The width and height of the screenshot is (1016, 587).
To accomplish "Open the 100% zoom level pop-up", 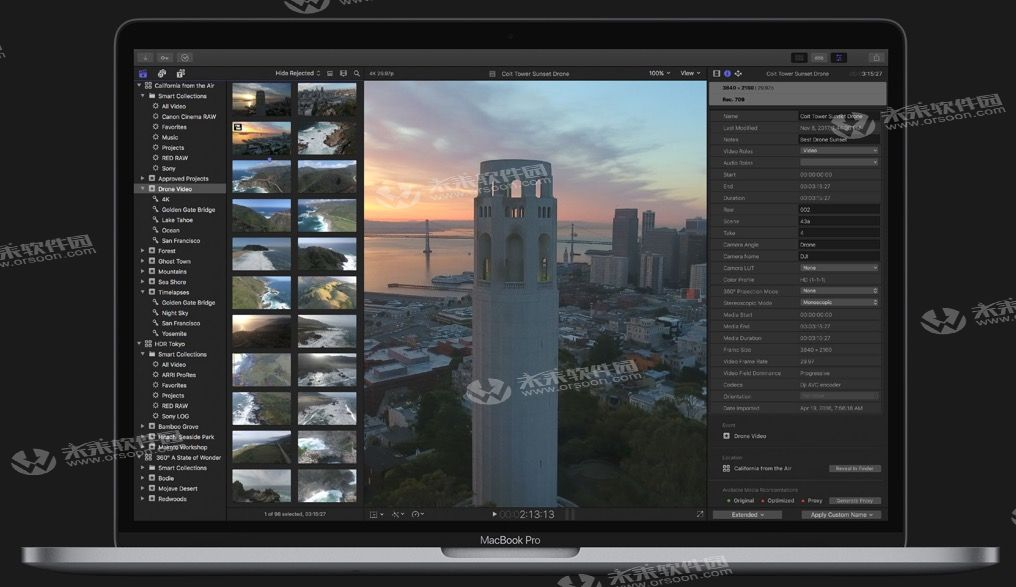I will tap(660, 74).
